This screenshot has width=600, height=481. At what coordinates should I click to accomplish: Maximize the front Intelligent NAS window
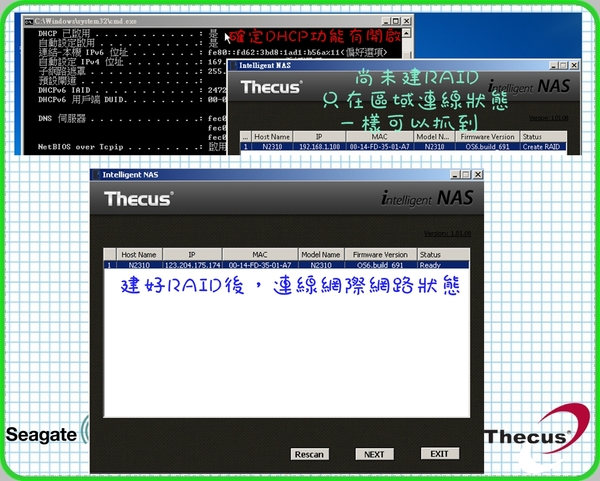click(466, 174)
